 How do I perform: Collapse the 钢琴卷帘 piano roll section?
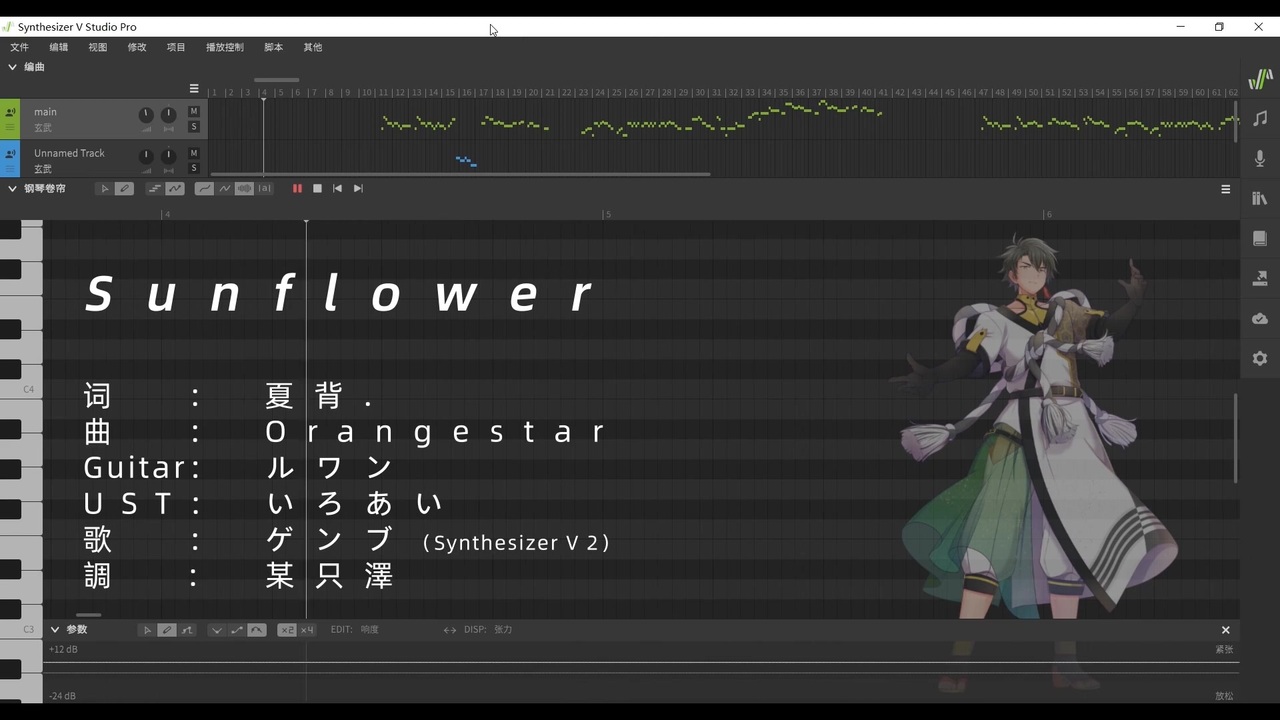(13, 188)
